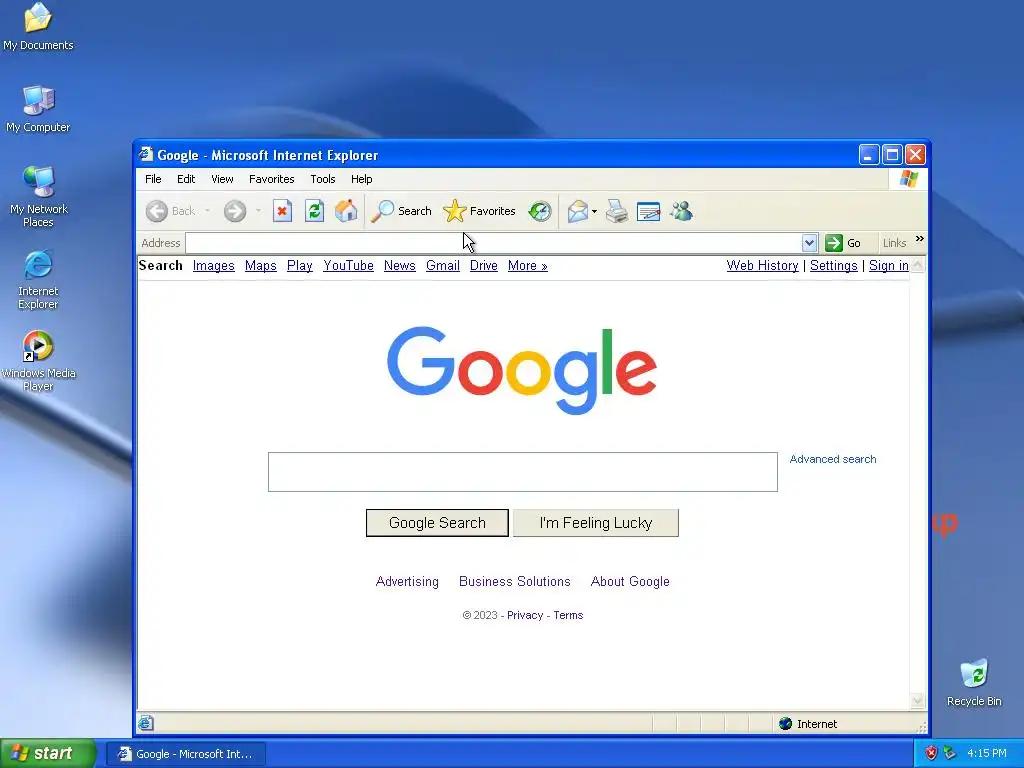The height and width of the screenshot is (768, 1024).
Task: Open the Forward button history dropdown arrow
Action: point(258,211)
